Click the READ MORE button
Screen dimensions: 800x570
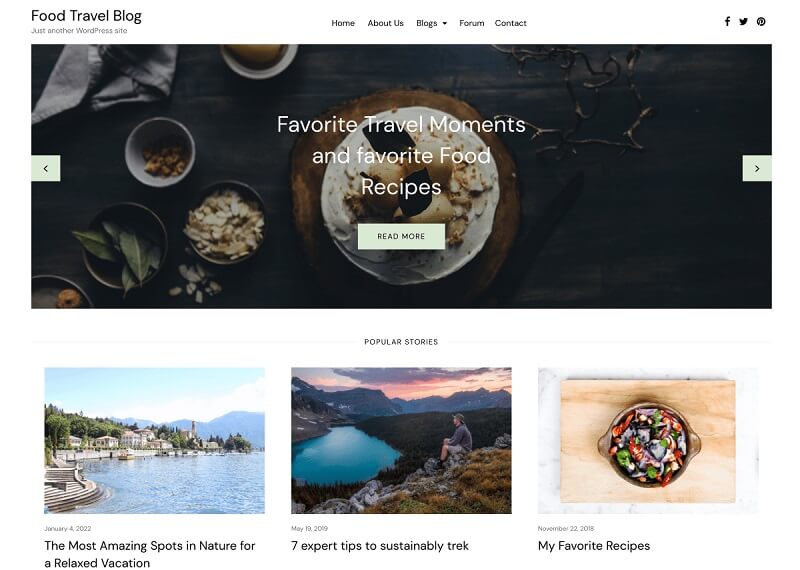coord(401,236)
